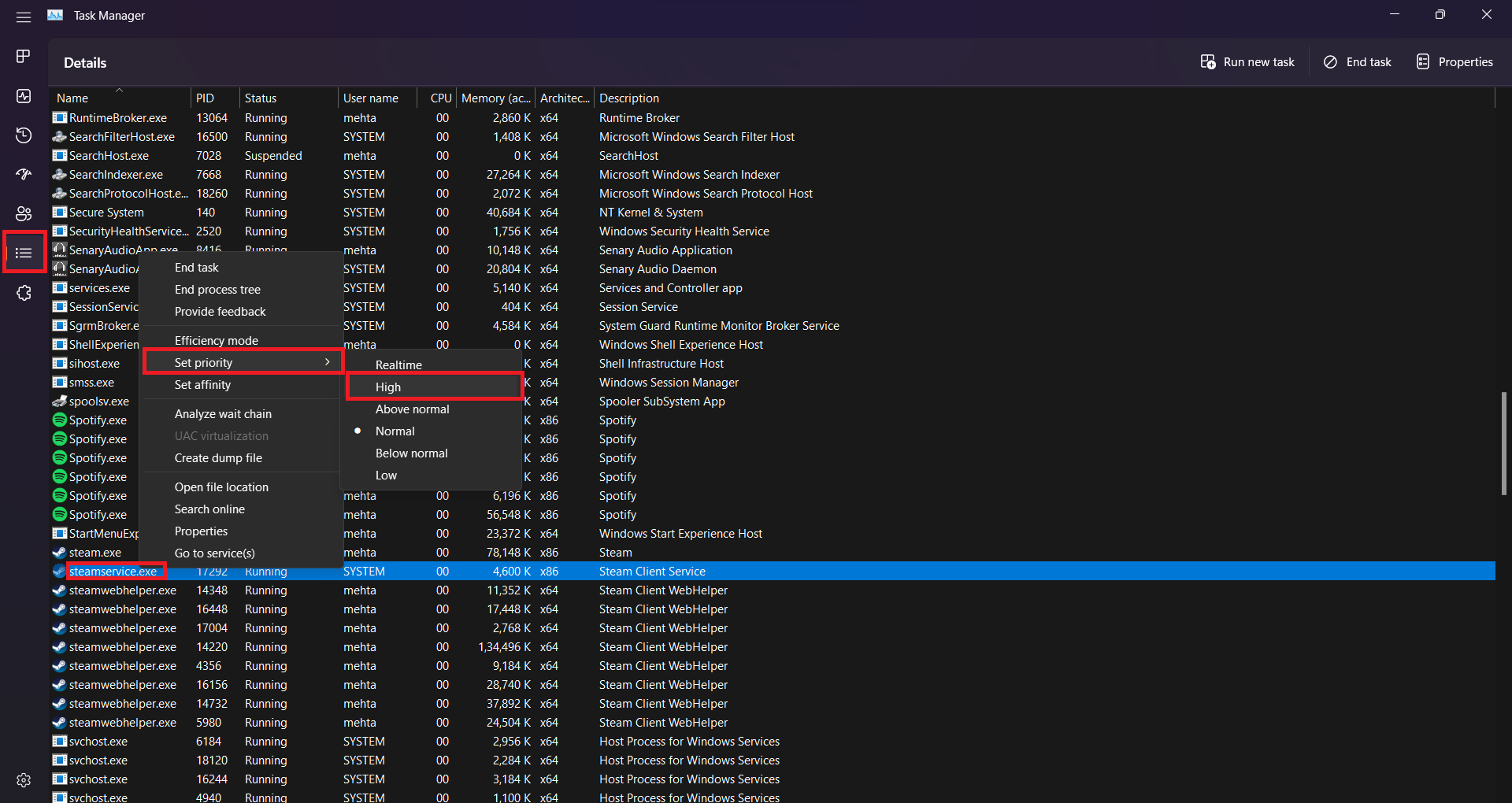Screen dimensions: 1512x803
Task: Open Task Manager settings gear
Action: tap(24, 780)
